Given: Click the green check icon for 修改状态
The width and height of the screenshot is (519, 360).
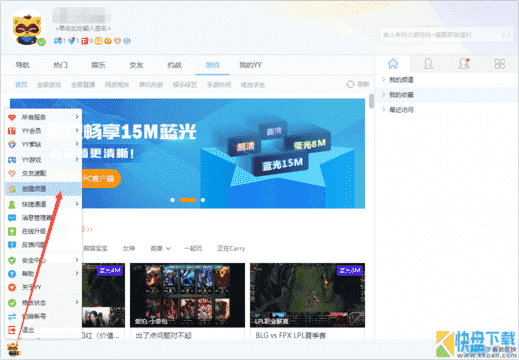Looking at the screenshot, I should pos(12,303).
